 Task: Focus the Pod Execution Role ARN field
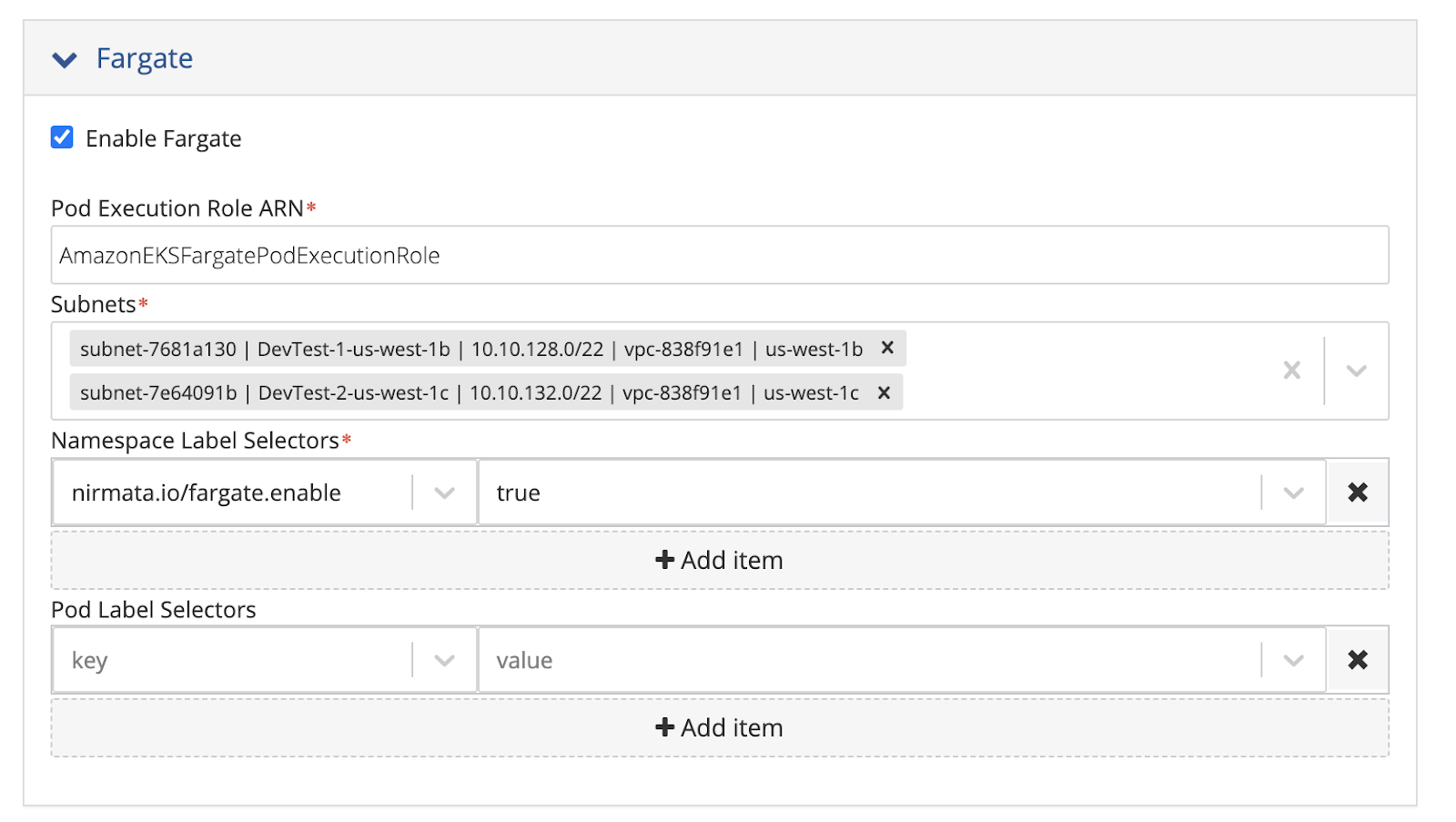point(720,255)
